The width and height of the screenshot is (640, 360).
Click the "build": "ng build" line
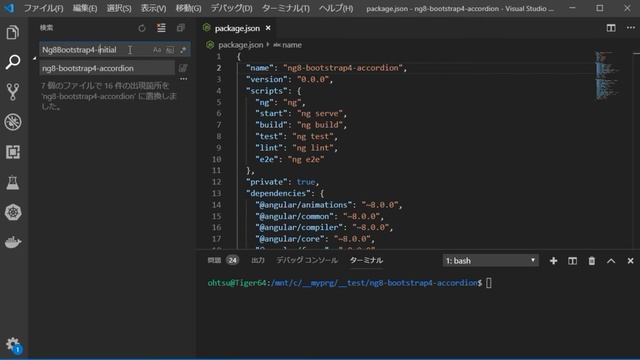coord(301,125)
